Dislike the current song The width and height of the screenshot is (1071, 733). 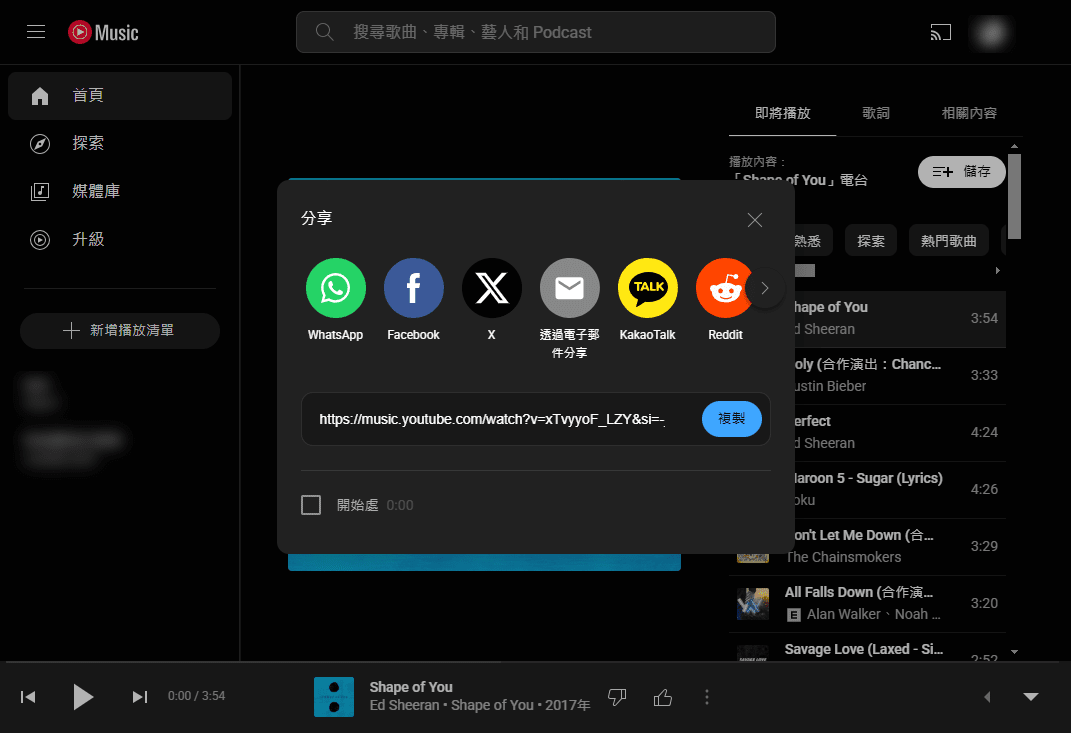(617, 697)
